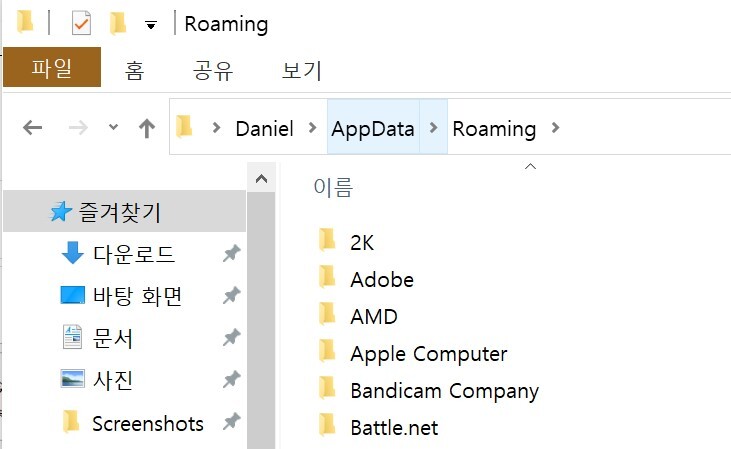Screen dimensions: 731x449
Task: Go forward with the right arrow button
Action: [x=78, y=127]
